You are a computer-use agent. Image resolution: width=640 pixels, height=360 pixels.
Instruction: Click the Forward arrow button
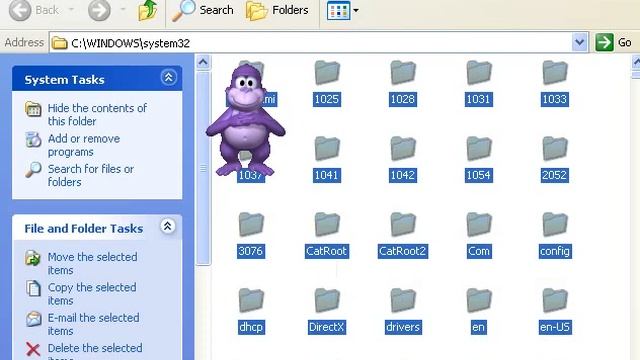(99, 10)
